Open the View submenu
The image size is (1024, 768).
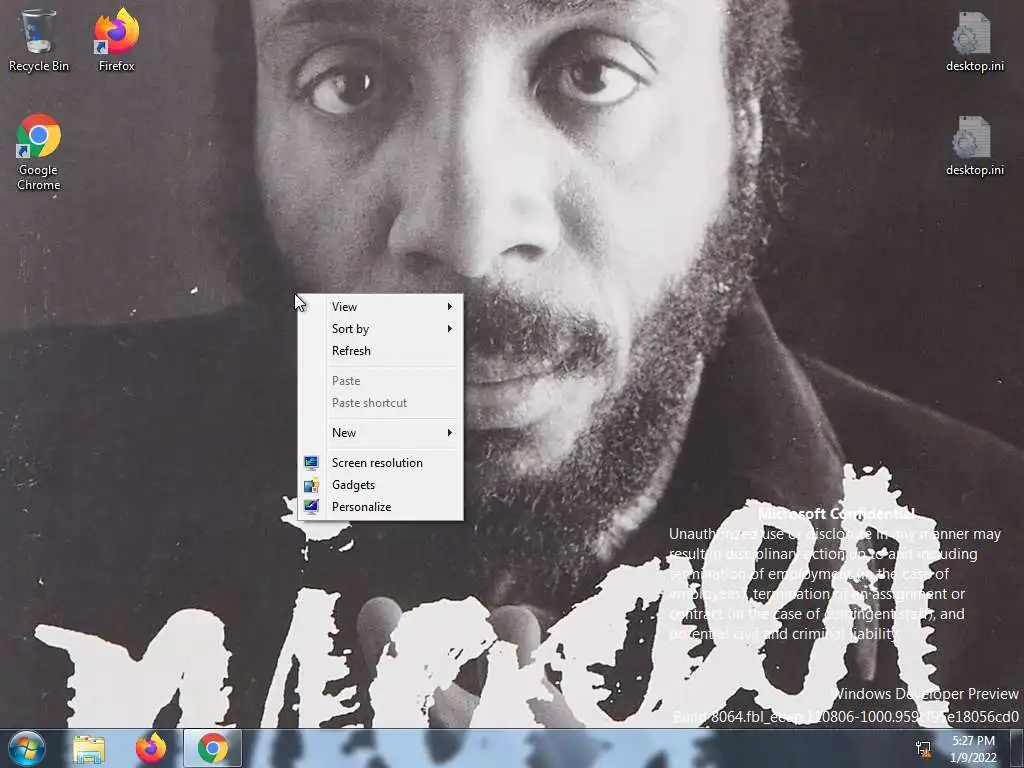[x=380, y=307]
